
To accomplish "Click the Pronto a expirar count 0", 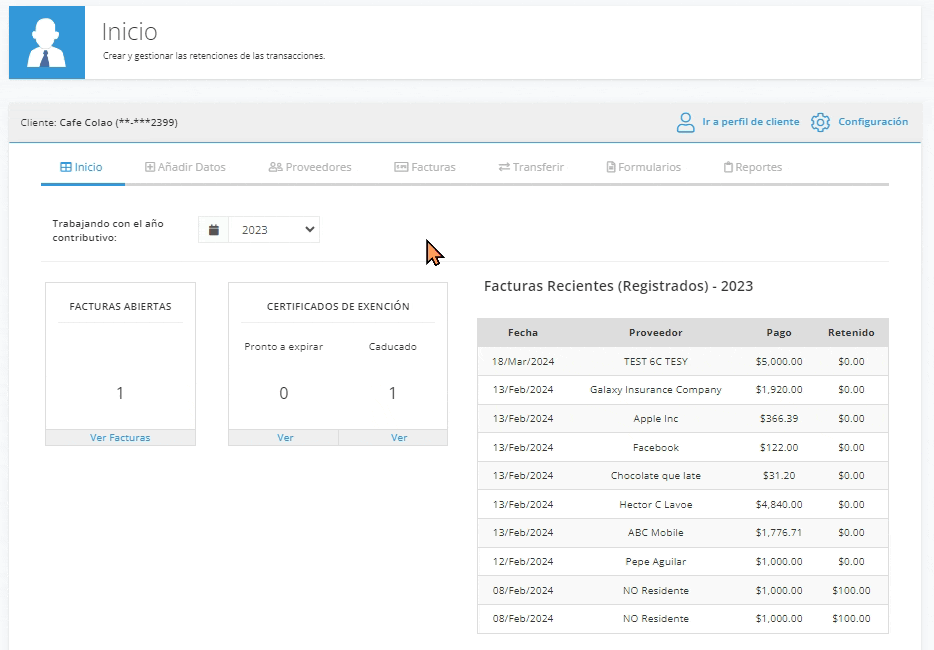I will 284,393.
